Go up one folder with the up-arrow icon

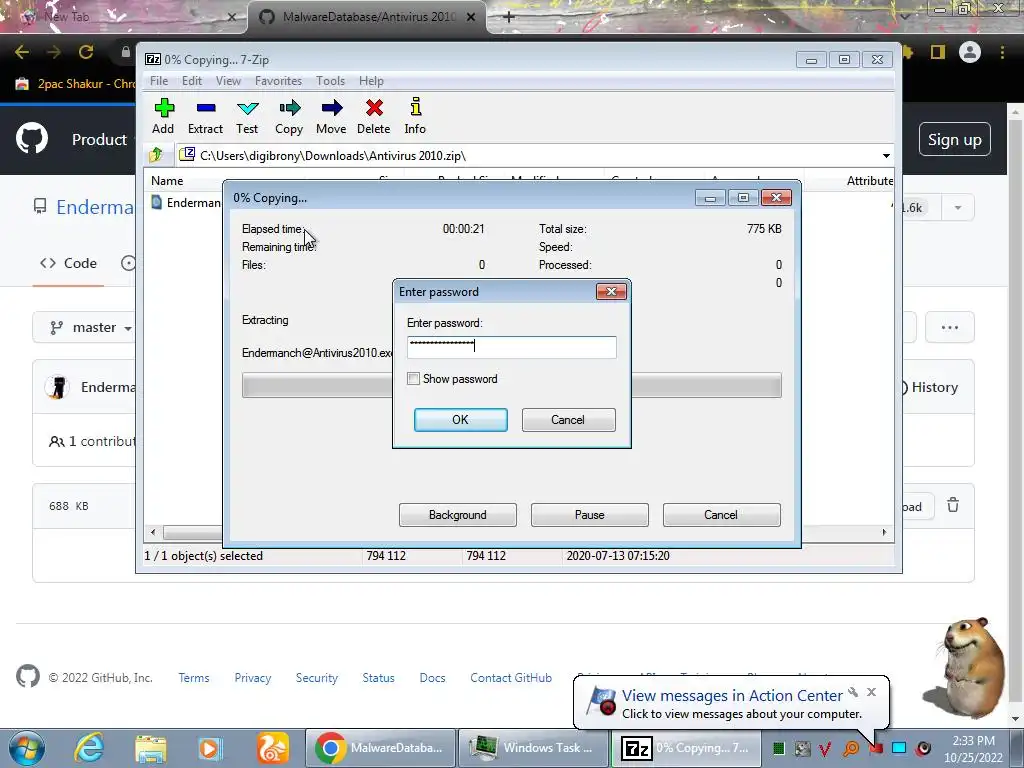tap(156, 155)
